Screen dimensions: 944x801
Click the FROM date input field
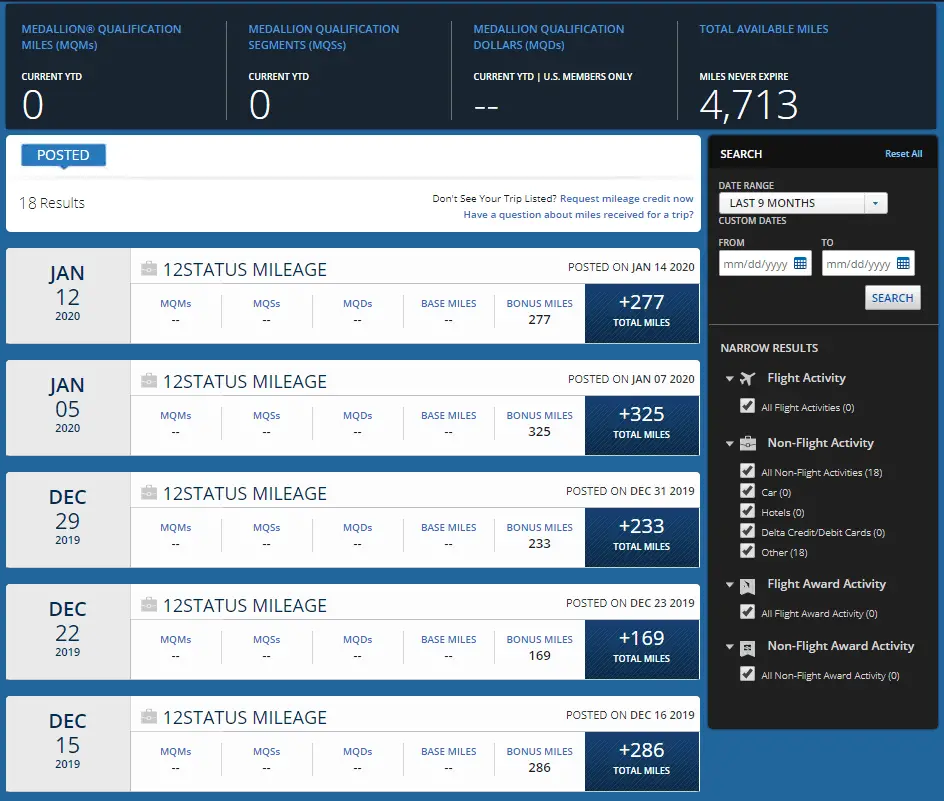tap(755, 264)
